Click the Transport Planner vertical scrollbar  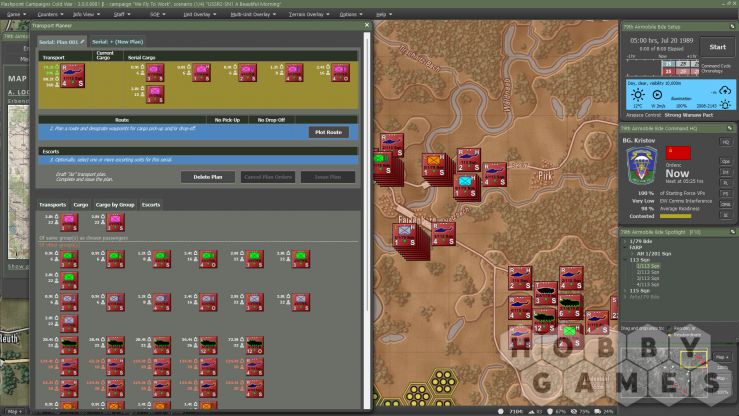367,172
